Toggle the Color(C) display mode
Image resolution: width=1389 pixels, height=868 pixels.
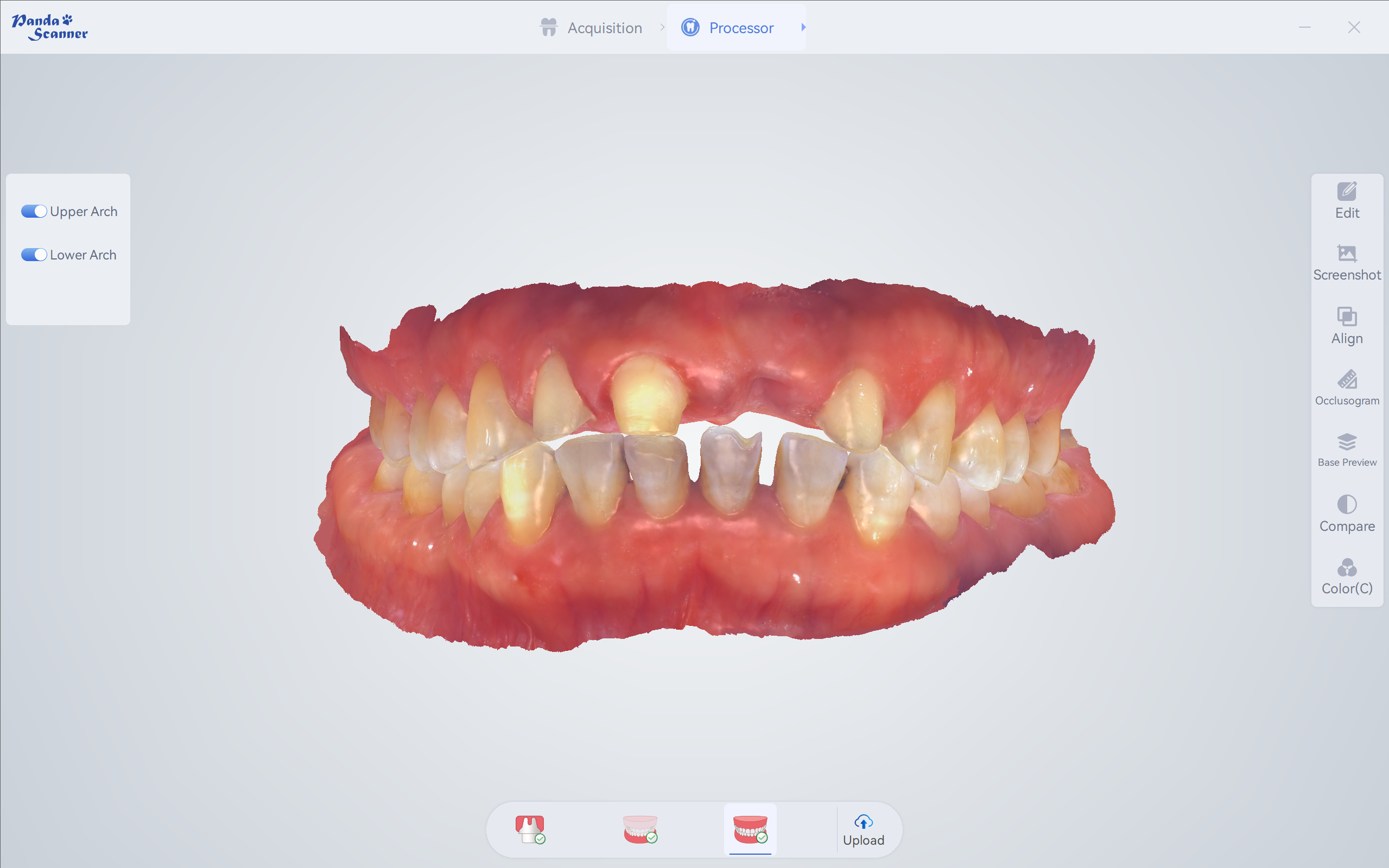(1347, 576)
